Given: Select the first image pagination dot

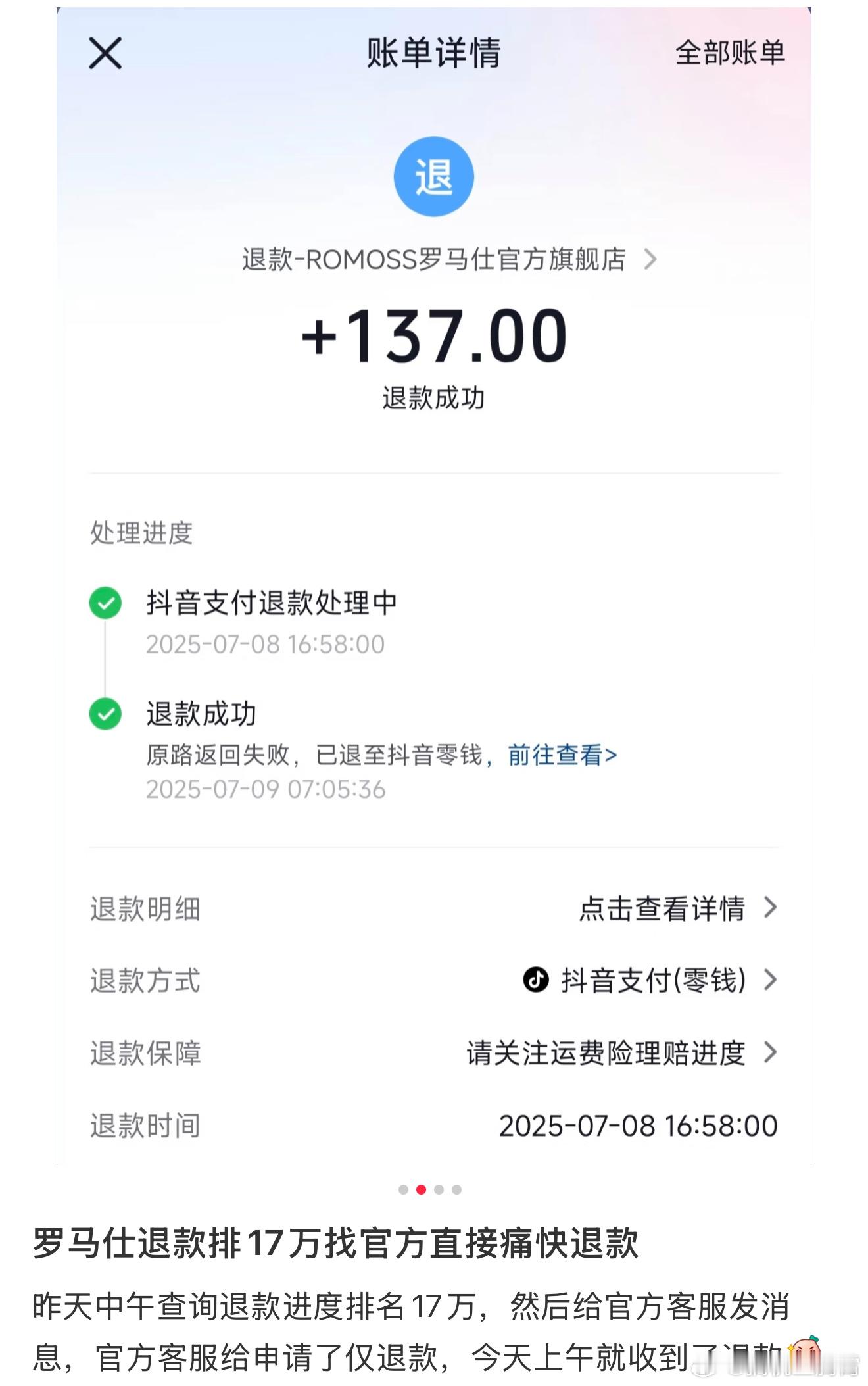Looking at the screenshot, I should (x=403, y=1189).
